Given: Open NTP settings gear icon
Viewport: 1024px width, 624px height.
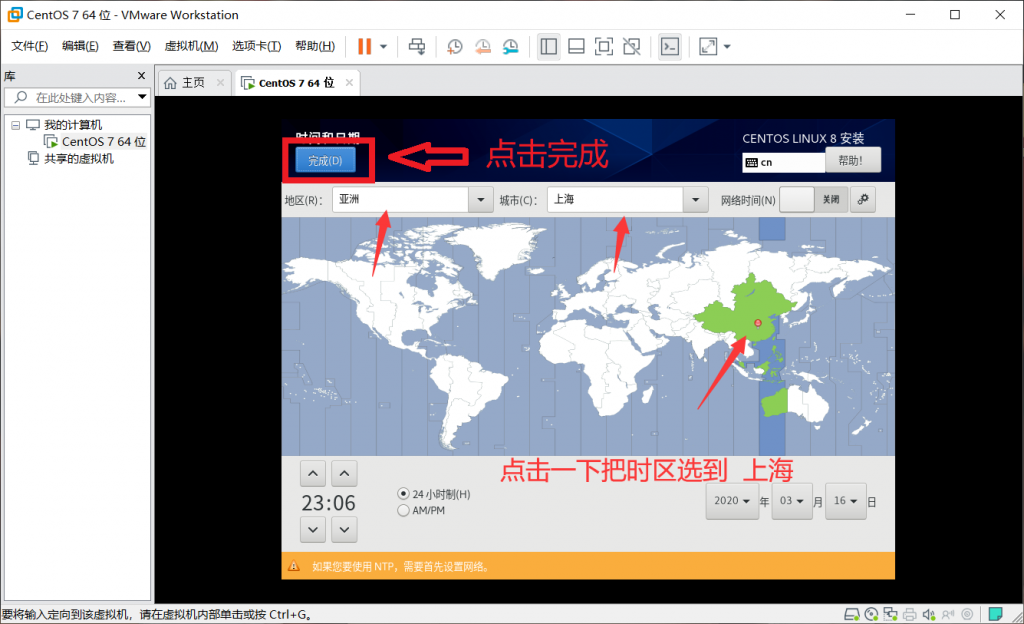Looking at the screenshot, I should coord(863,200).
